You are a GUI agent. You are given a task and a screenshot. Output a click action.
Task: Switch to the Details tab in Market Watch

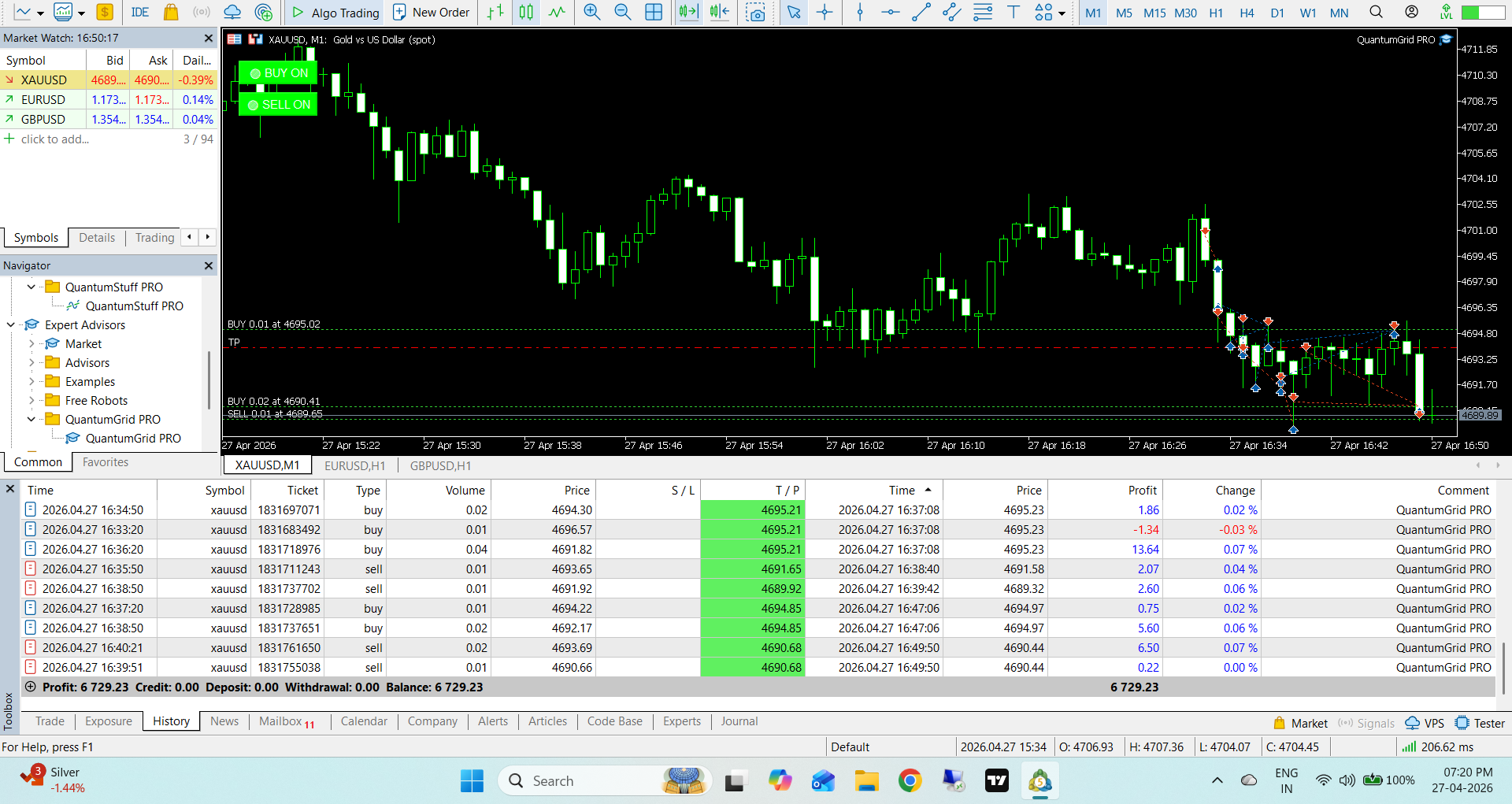point(97,238)
